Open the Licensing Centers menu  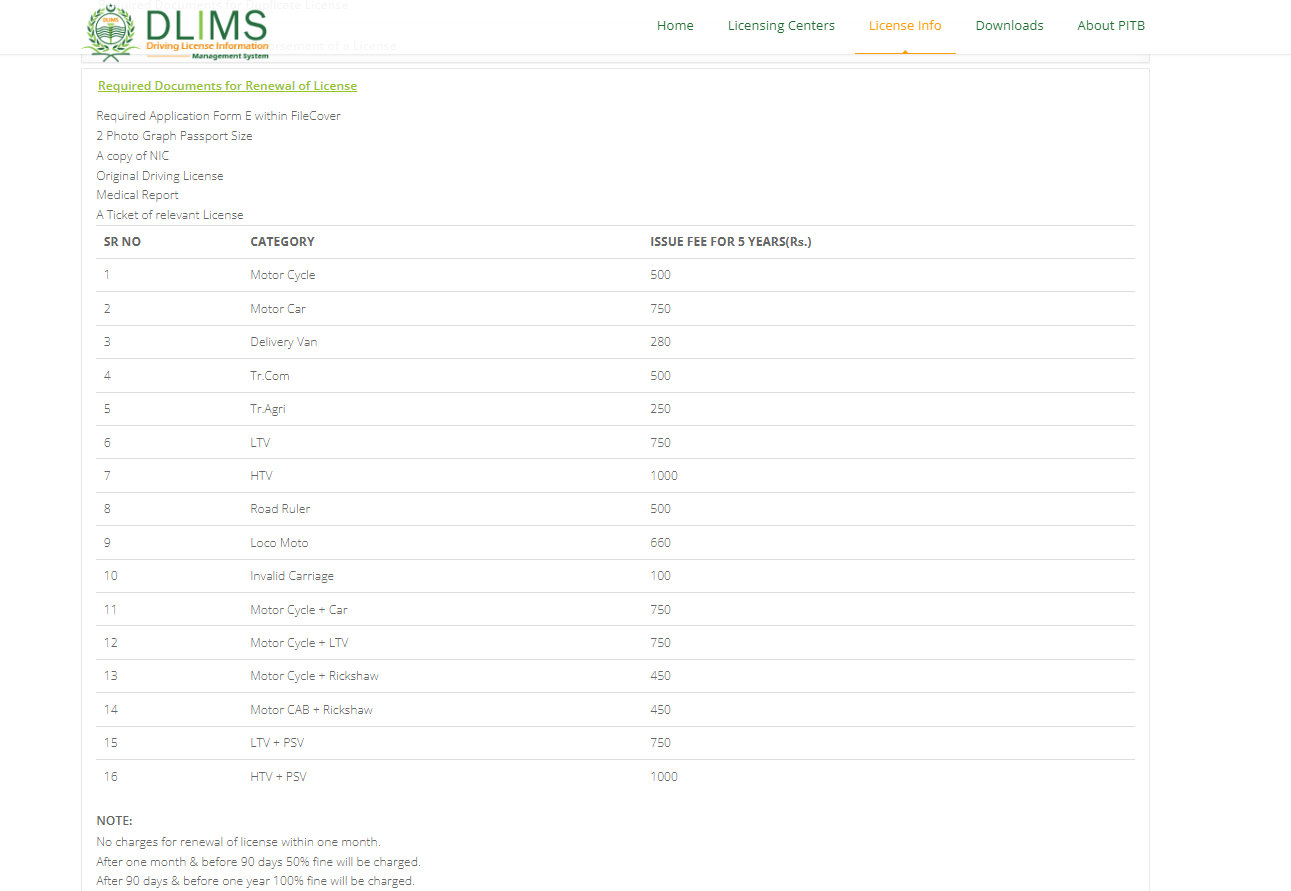coord(781,26)
